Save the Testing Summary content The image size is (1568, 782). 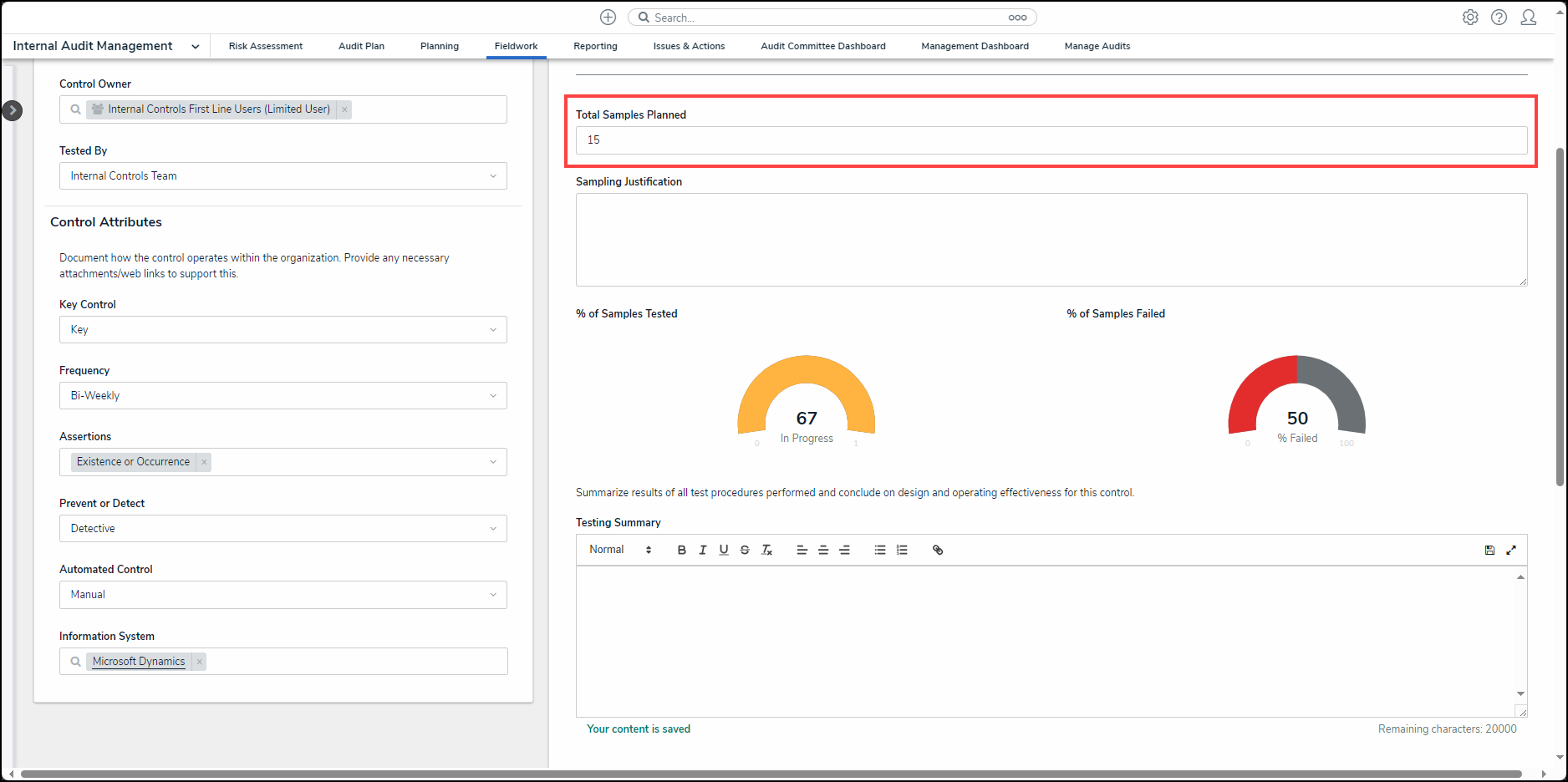pyautogui.click(x=1489, y=550)
